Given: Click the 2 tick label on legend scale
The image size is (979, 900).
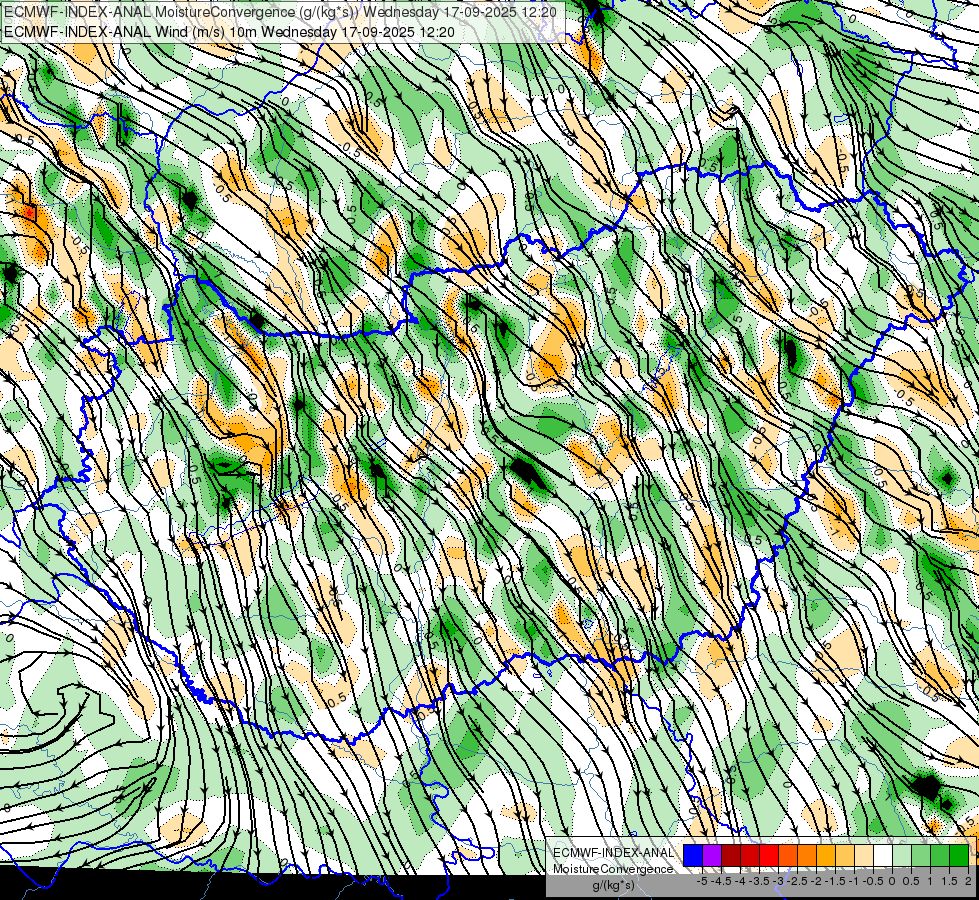Looking at the screenshot, I should 968,882.
